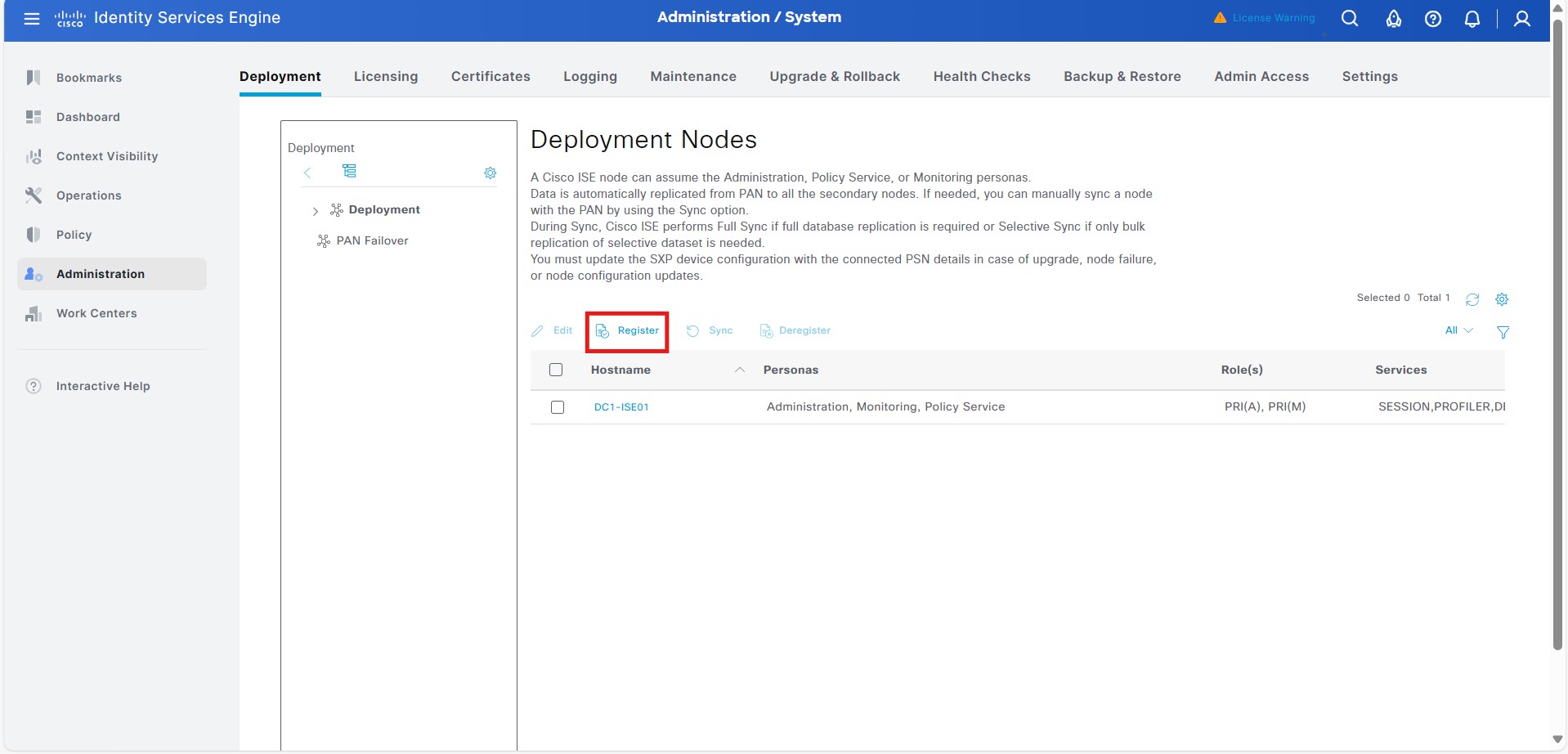Sort by Hostname column arrow

(739, 370)
